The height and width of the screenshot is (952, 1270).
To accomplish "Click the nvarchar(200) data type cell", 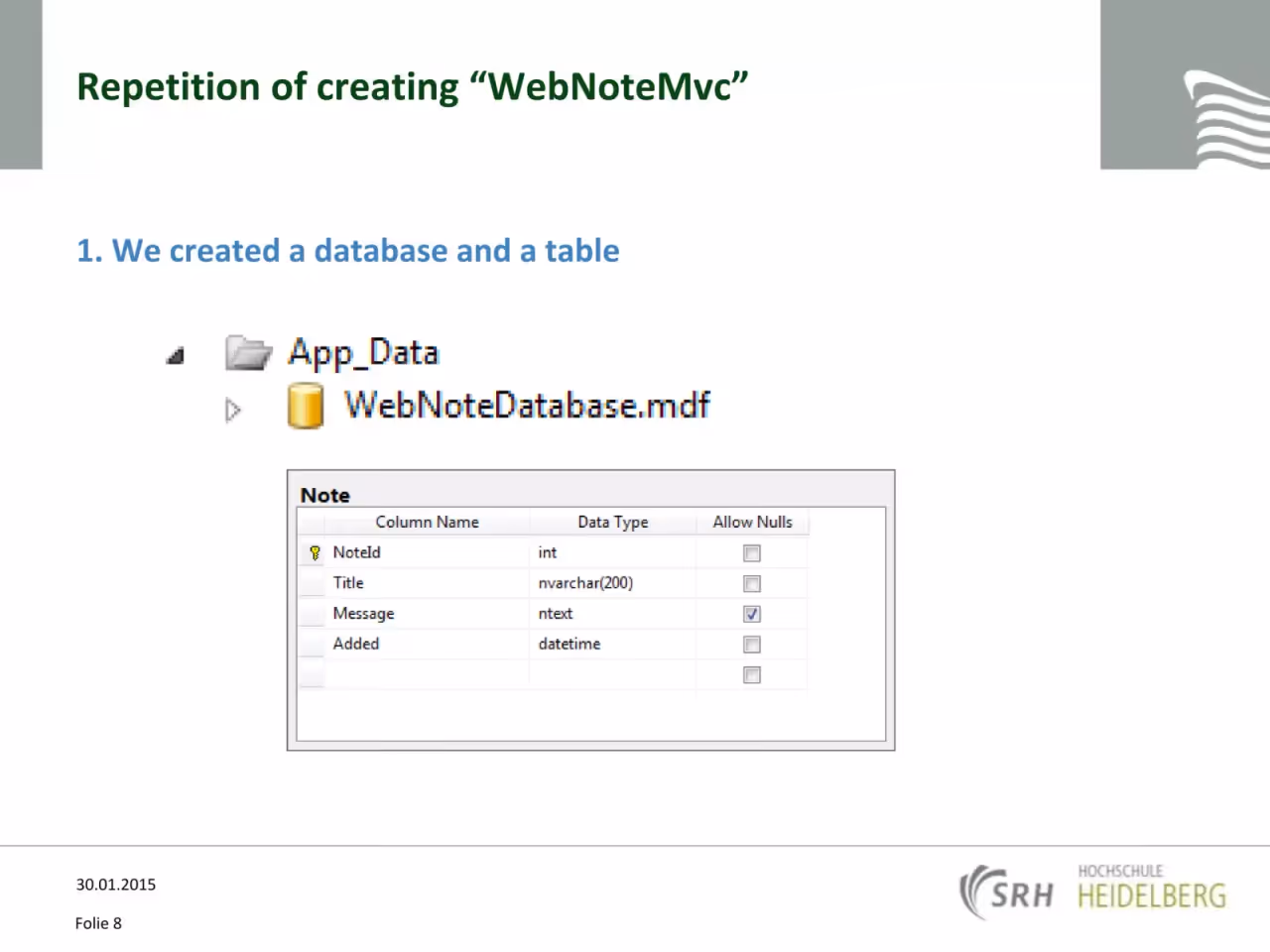I will click(612, 583).
